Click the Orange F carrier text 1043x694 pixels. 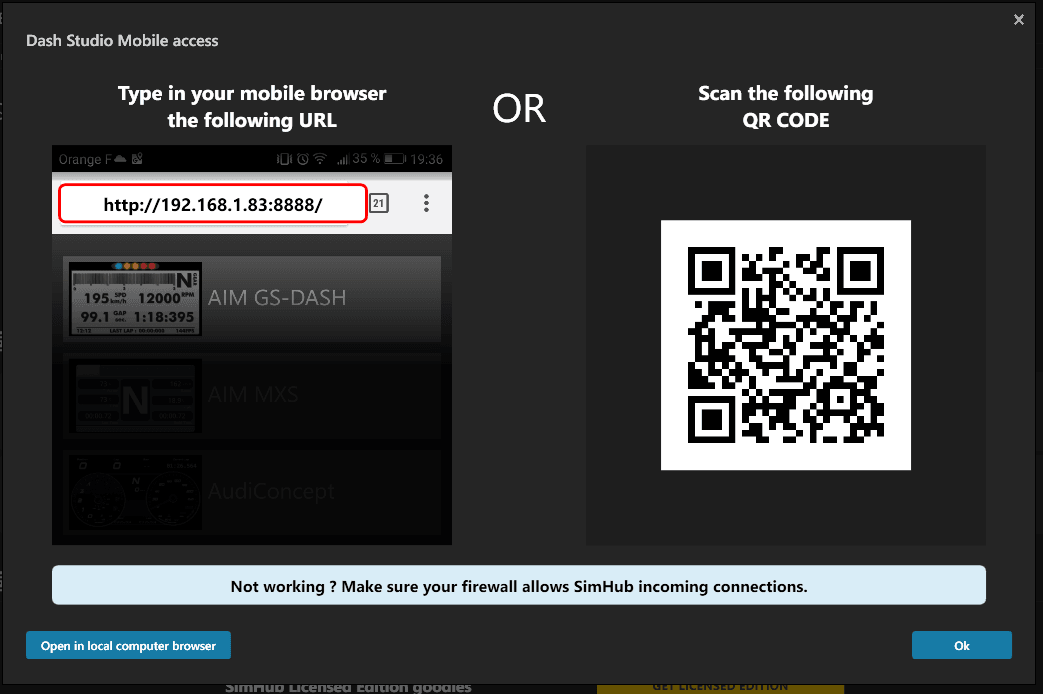pos(84,159)
